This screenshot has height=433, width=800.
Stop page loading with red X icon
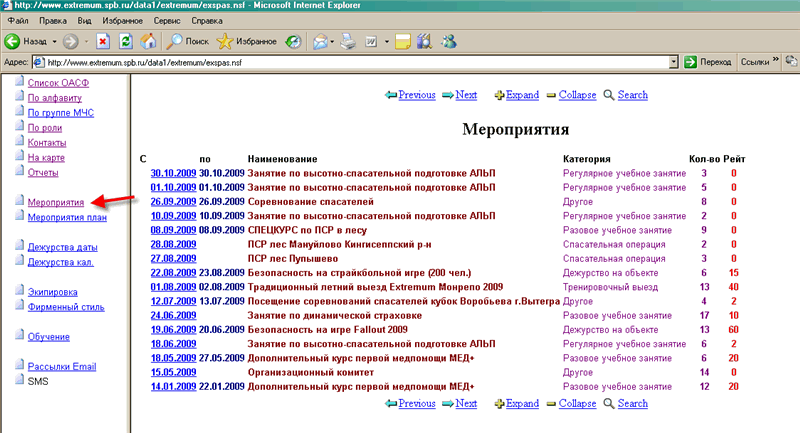coord(103,41)
